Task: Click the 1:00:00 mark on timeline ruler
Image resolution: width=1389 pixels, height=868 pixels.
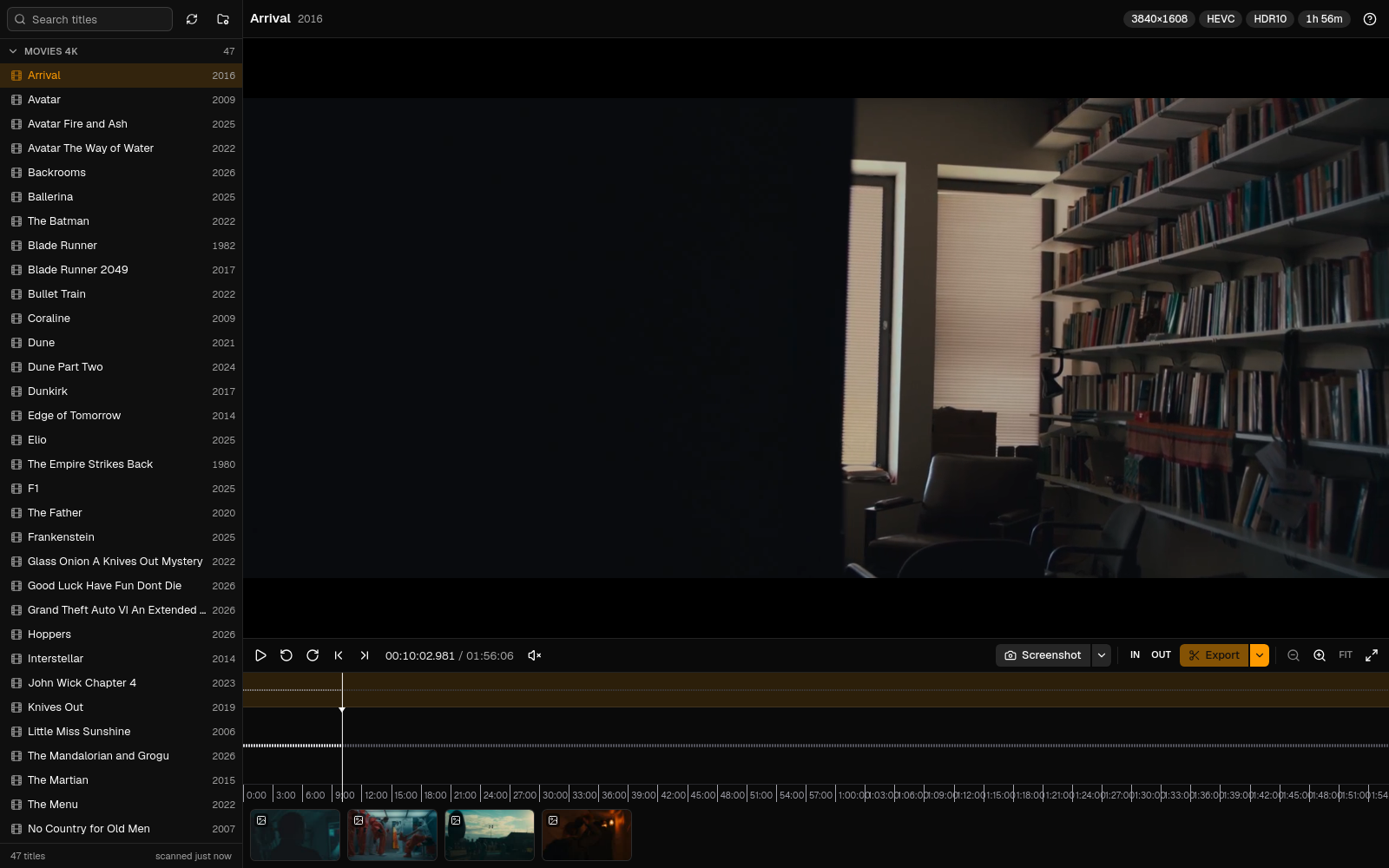Action: coord(852,795)
